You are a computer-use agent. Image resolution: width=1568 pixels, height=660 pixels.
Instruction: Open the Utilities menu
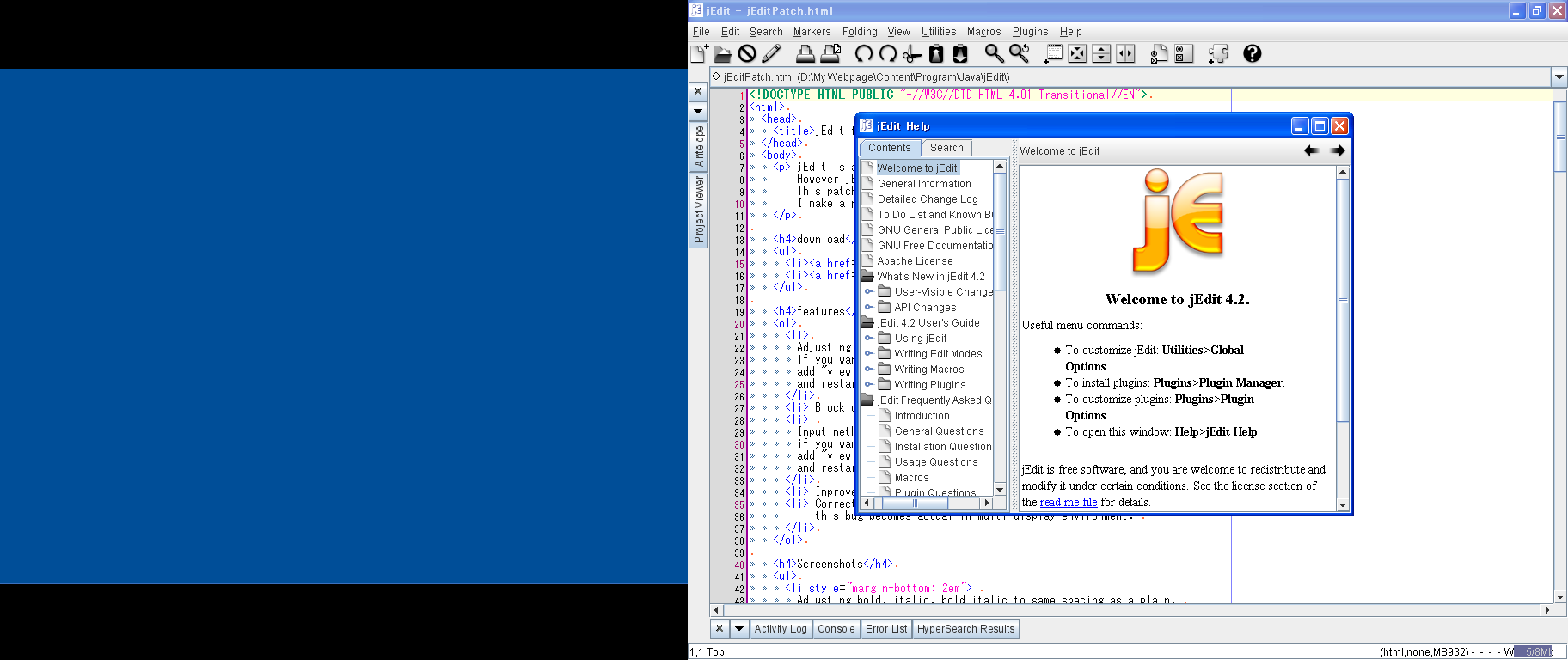point(939,32)
